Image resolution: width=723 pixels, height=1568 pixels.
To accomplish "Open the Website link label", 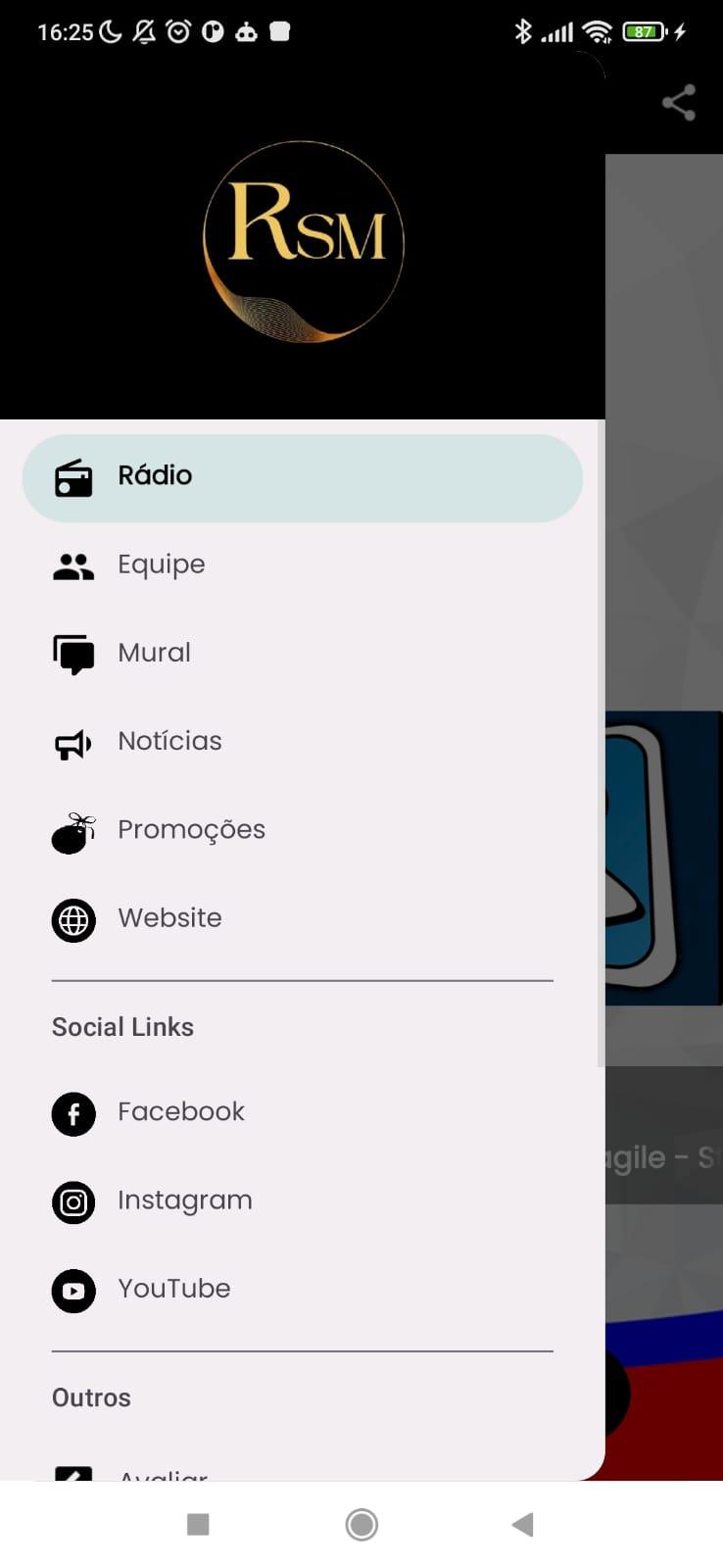I will pyautogui.click(x=169, y=918).
